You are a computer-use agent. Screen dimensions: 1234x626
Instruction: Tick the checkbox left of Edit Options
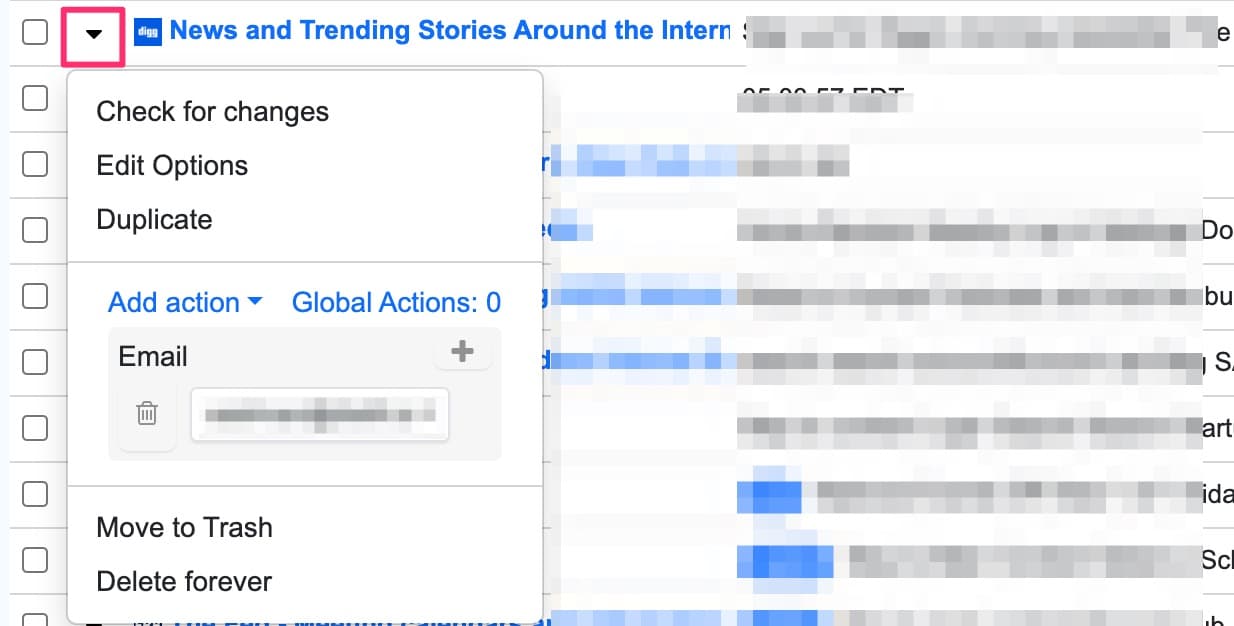tap(35, 164)
